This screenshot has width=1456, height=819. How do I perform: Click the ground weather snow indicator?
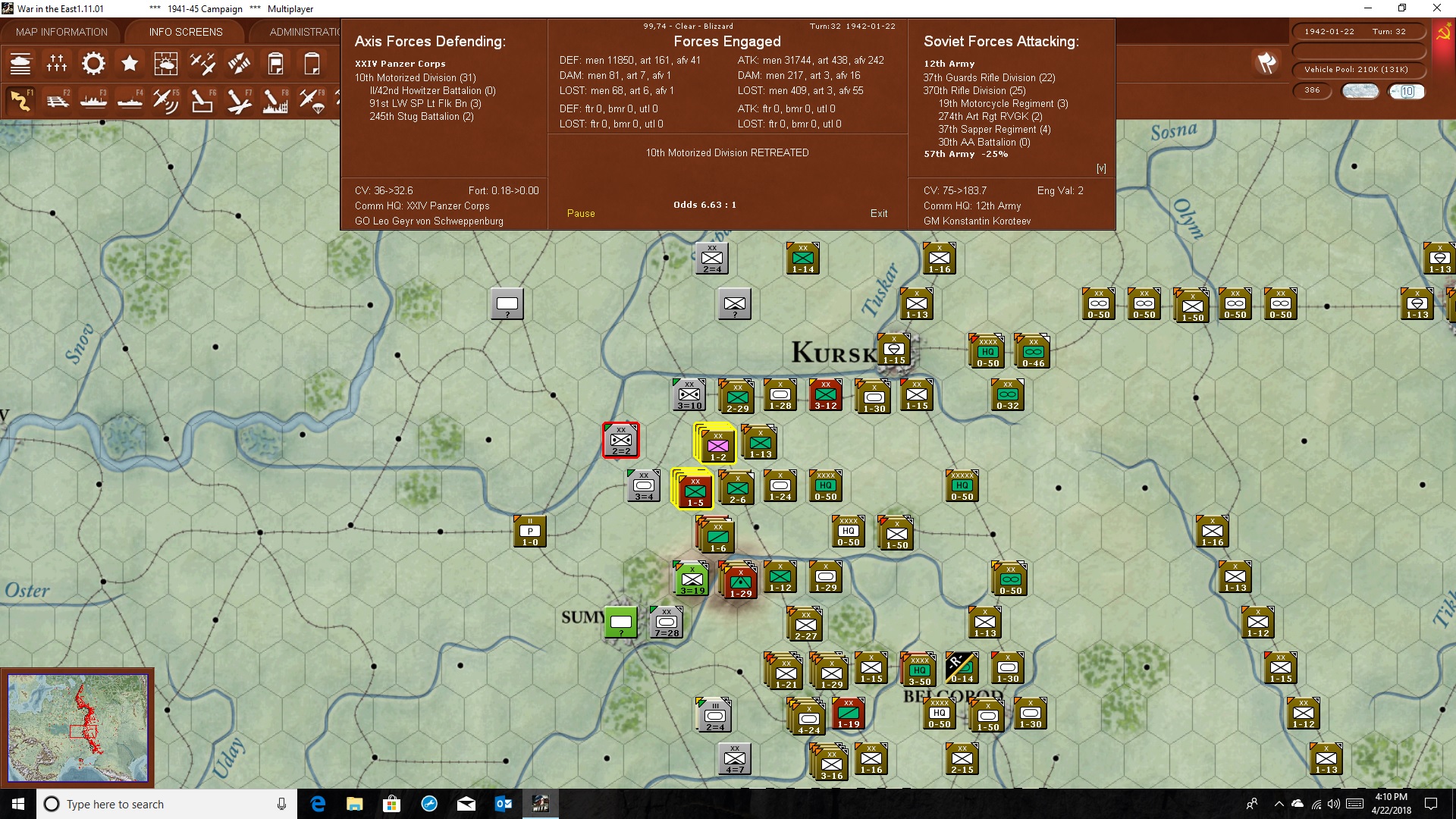coord(1360,91)
